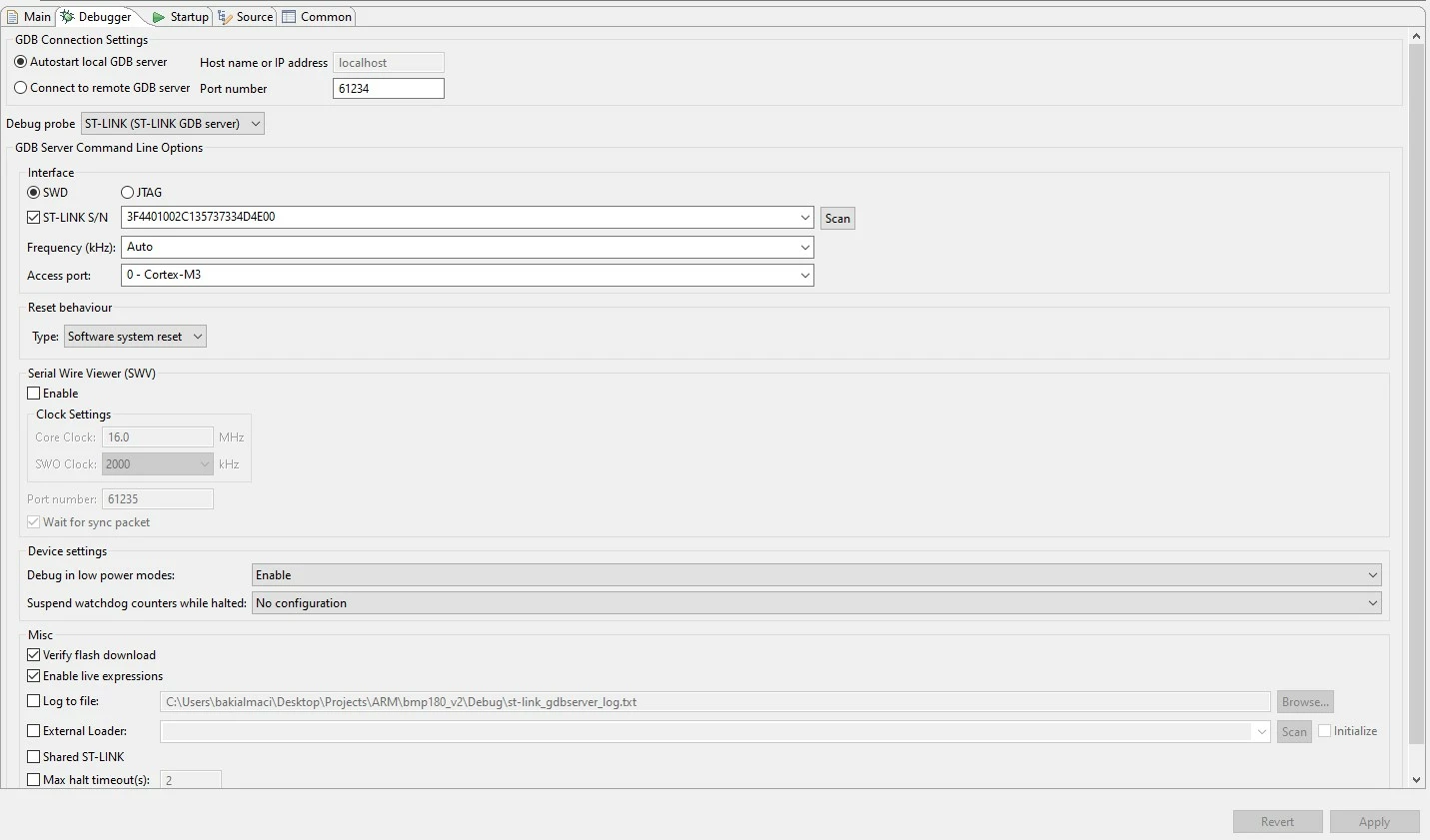The height and width of the screenshot is (840, 1430).
Task: Open the Access port dropdown
Action: [805, 275]
